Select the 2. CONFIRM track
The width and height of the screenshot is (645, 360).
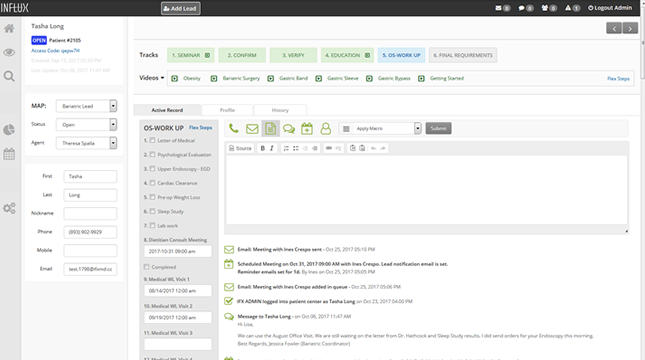point(242,55)
